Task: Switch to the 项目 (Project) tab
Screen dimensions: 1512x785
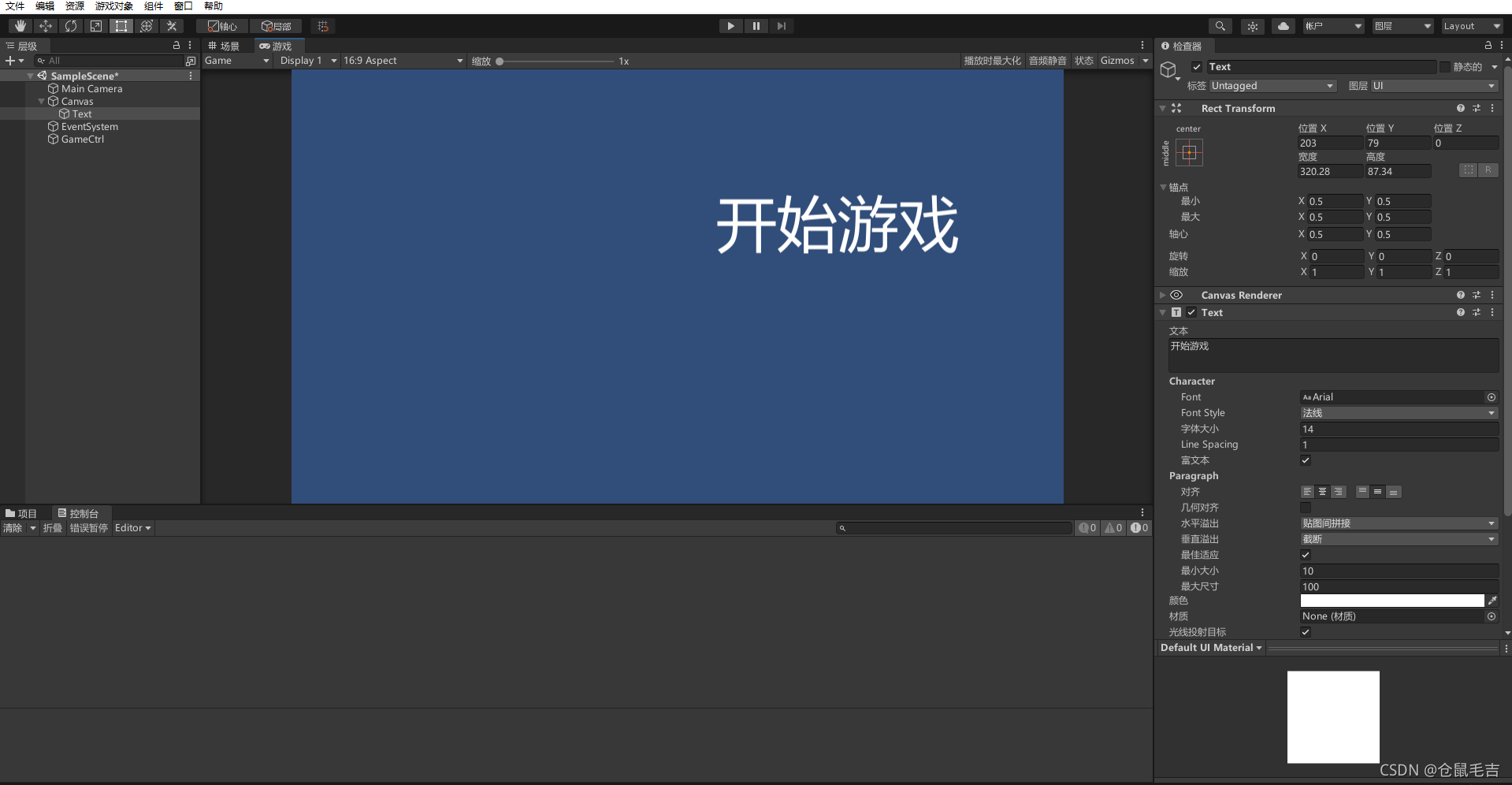Action: [x=22, y=513]
